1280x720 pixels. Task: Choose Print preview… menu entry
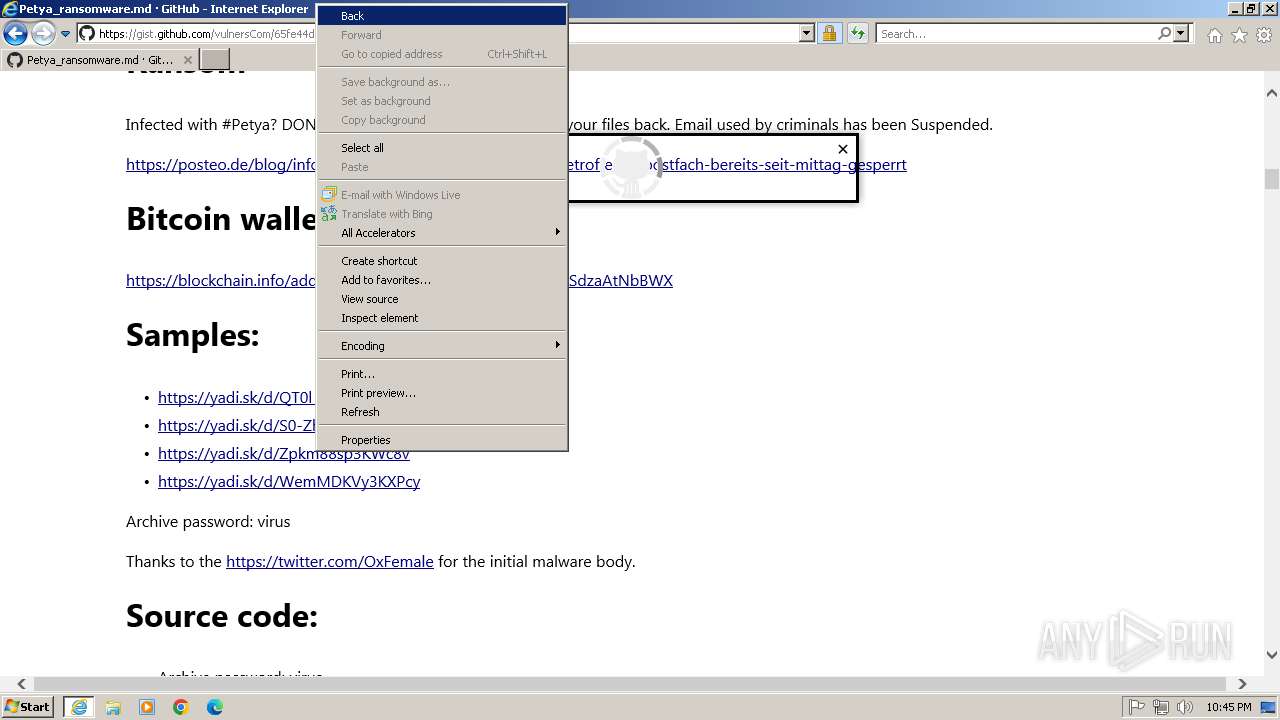click(x=442, y=393)
